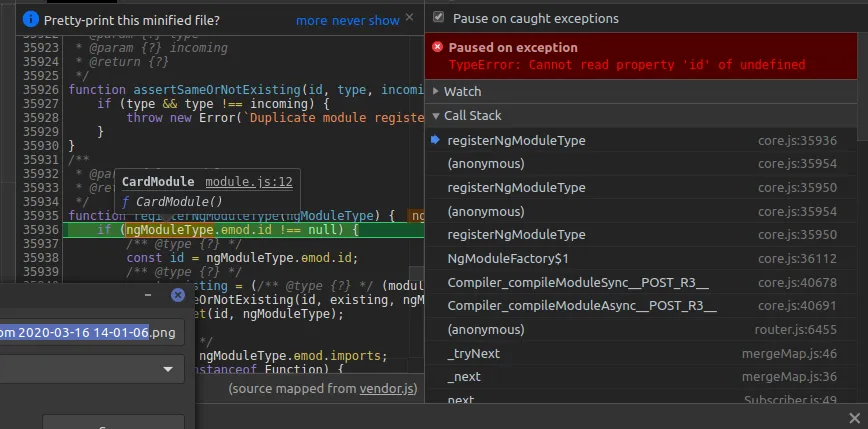The height and width of the screenshot is (429, 868).
Task: Click the blue current-frame arrow in Call Stack
Action: click(x=436, y=141)
